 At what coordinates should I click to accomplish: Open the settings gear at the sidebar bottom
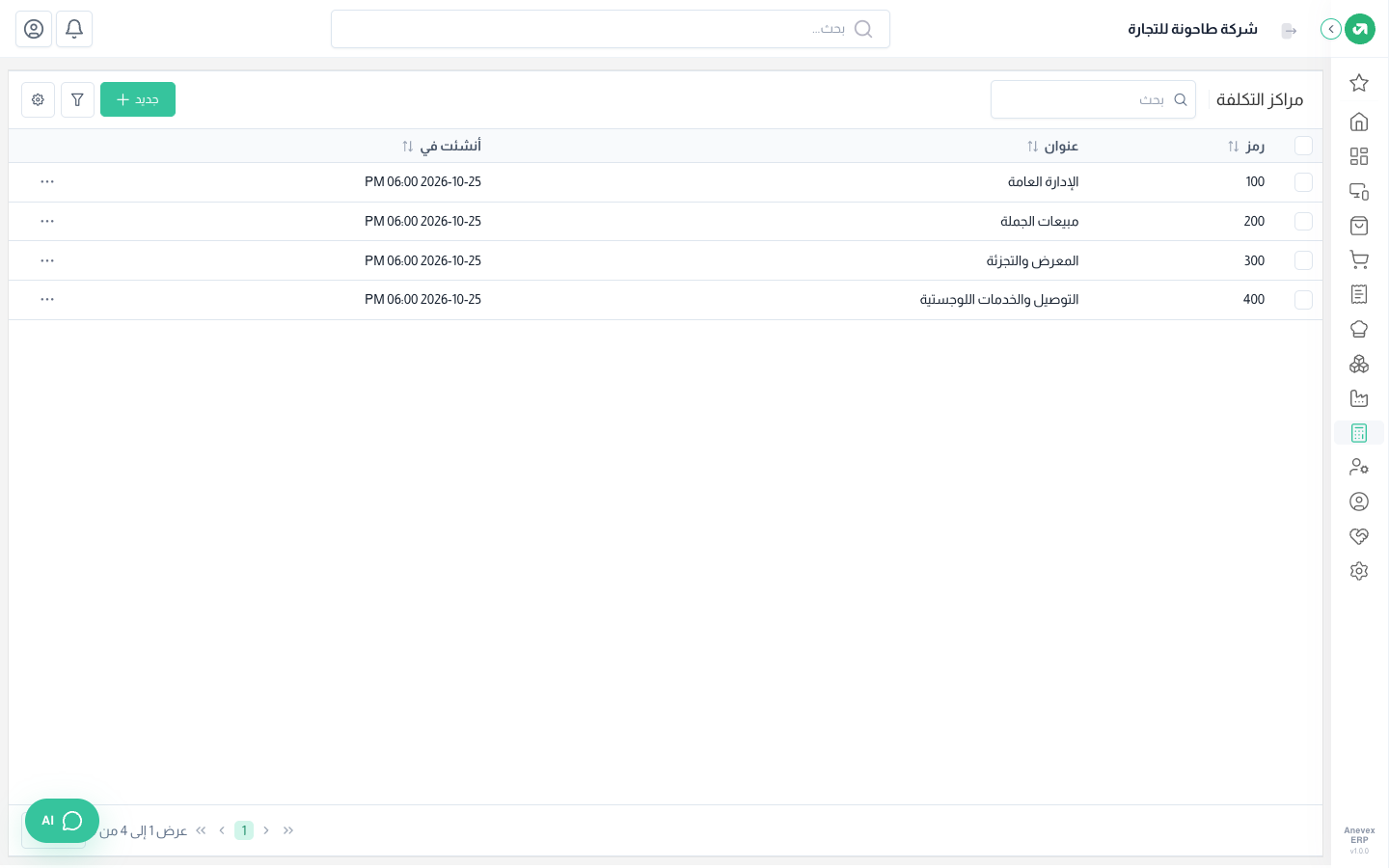click(1359, 571)
